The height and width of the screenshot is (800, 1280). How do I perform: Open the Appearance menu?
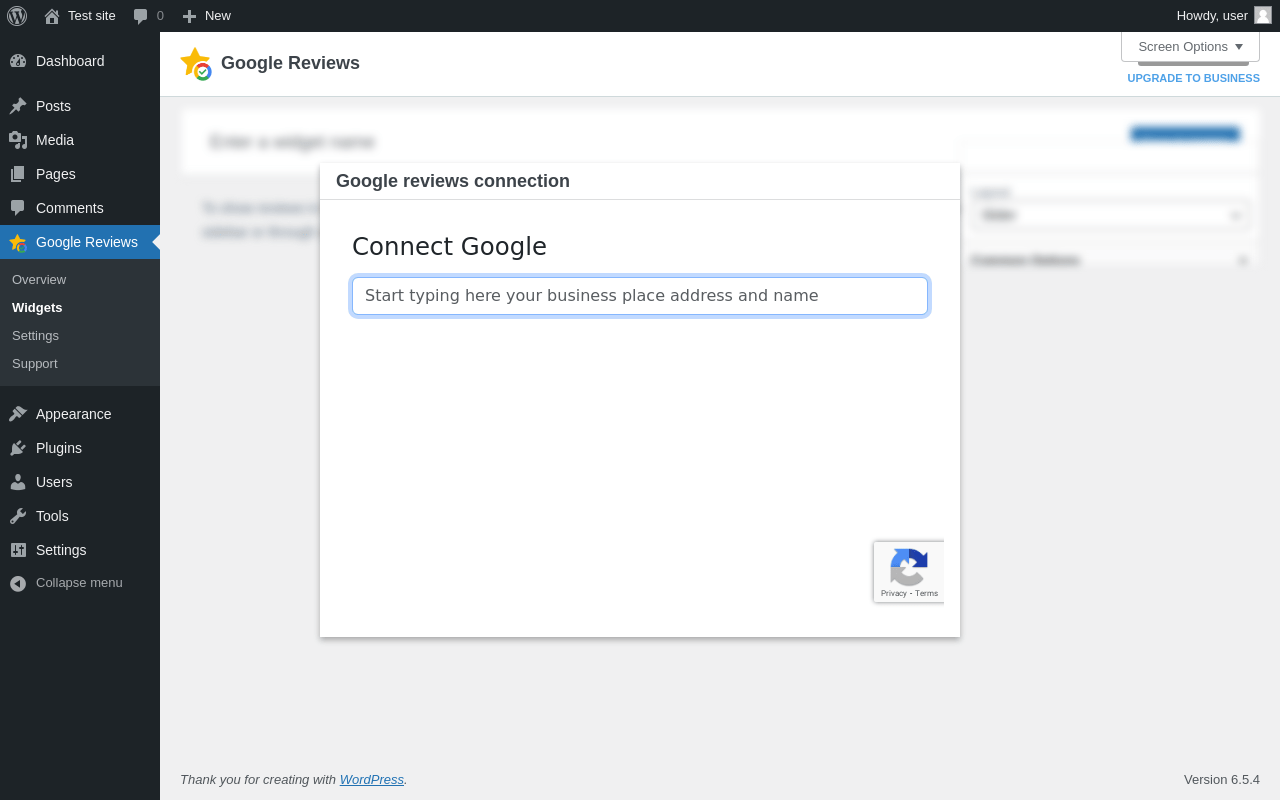[x=80, y=414]
